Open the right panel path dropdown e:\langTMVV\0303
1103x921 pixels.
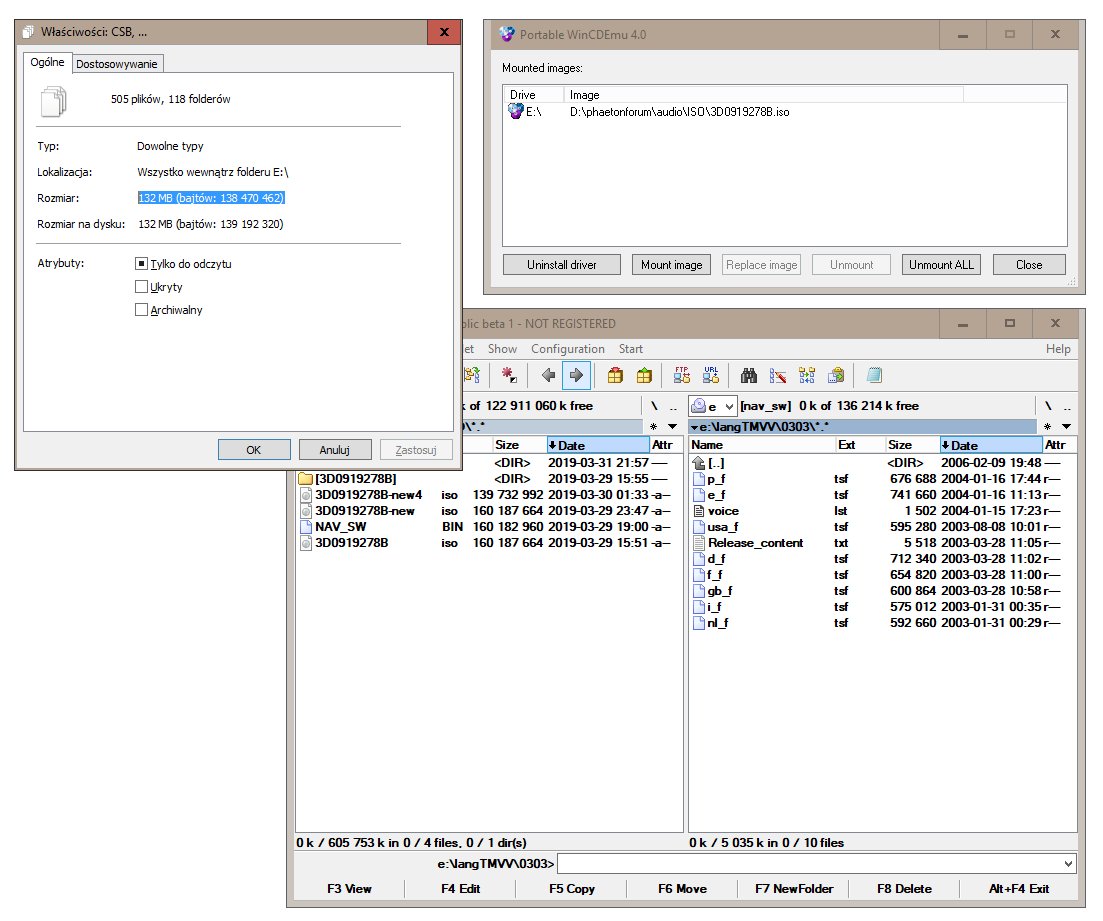click(x=862, y=426)
